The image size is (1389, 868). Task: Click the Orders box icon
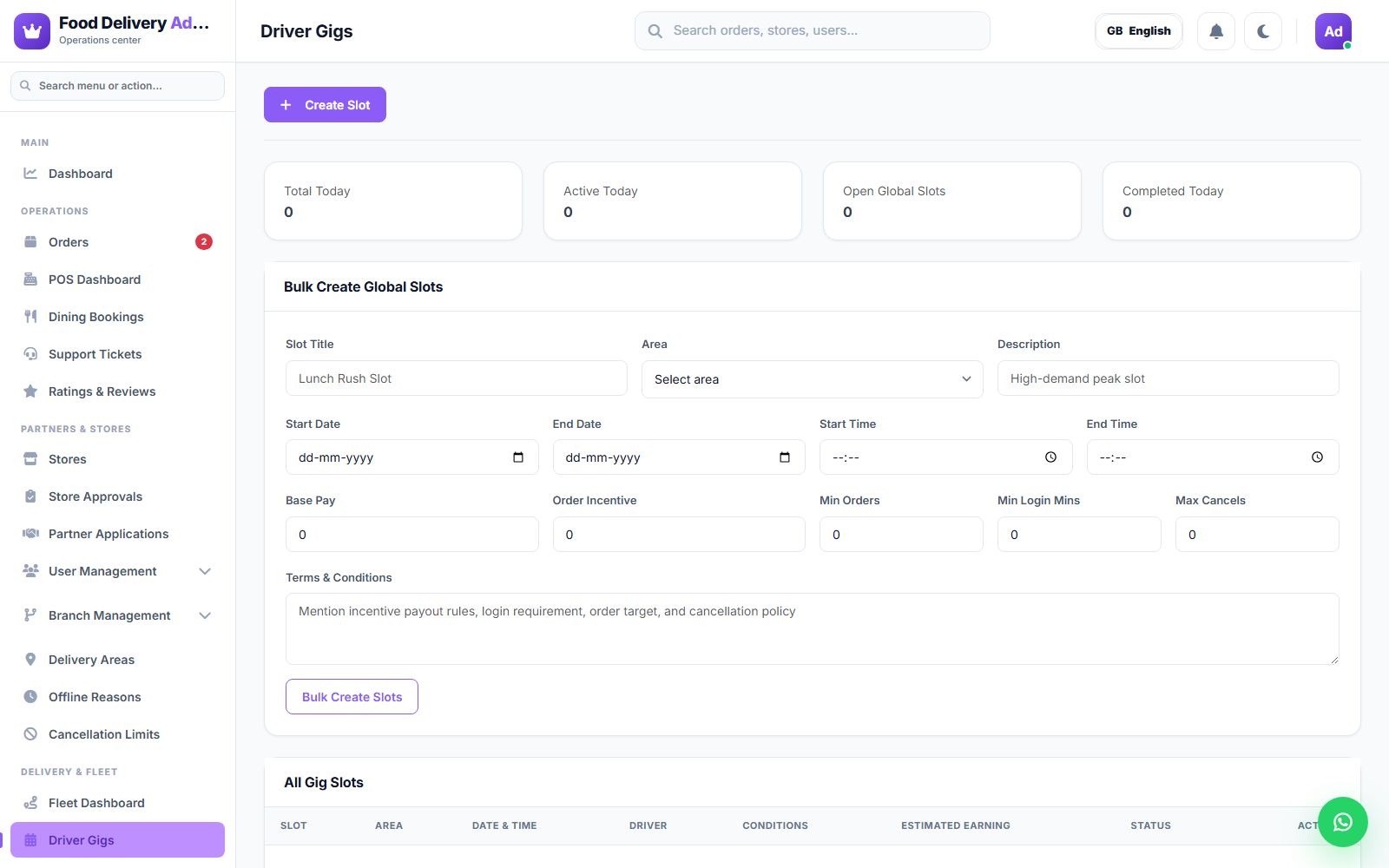[30, 242]
